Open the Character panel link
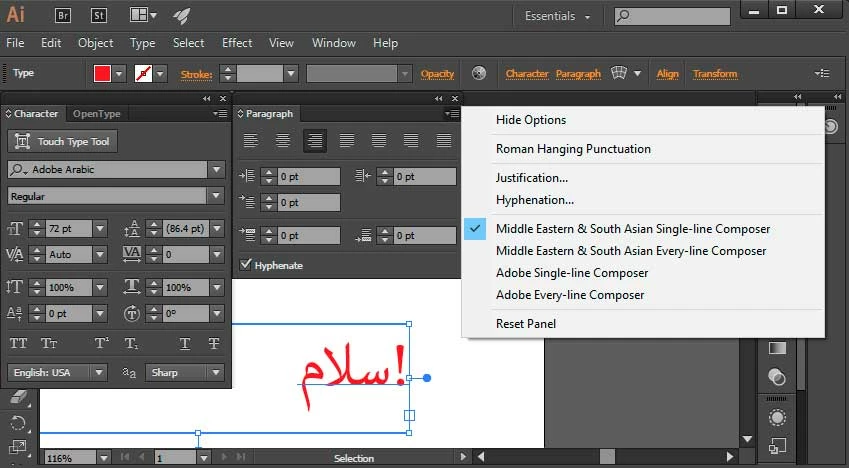The width and height of the screenshot is (849, 468). [x=527, y=74]
